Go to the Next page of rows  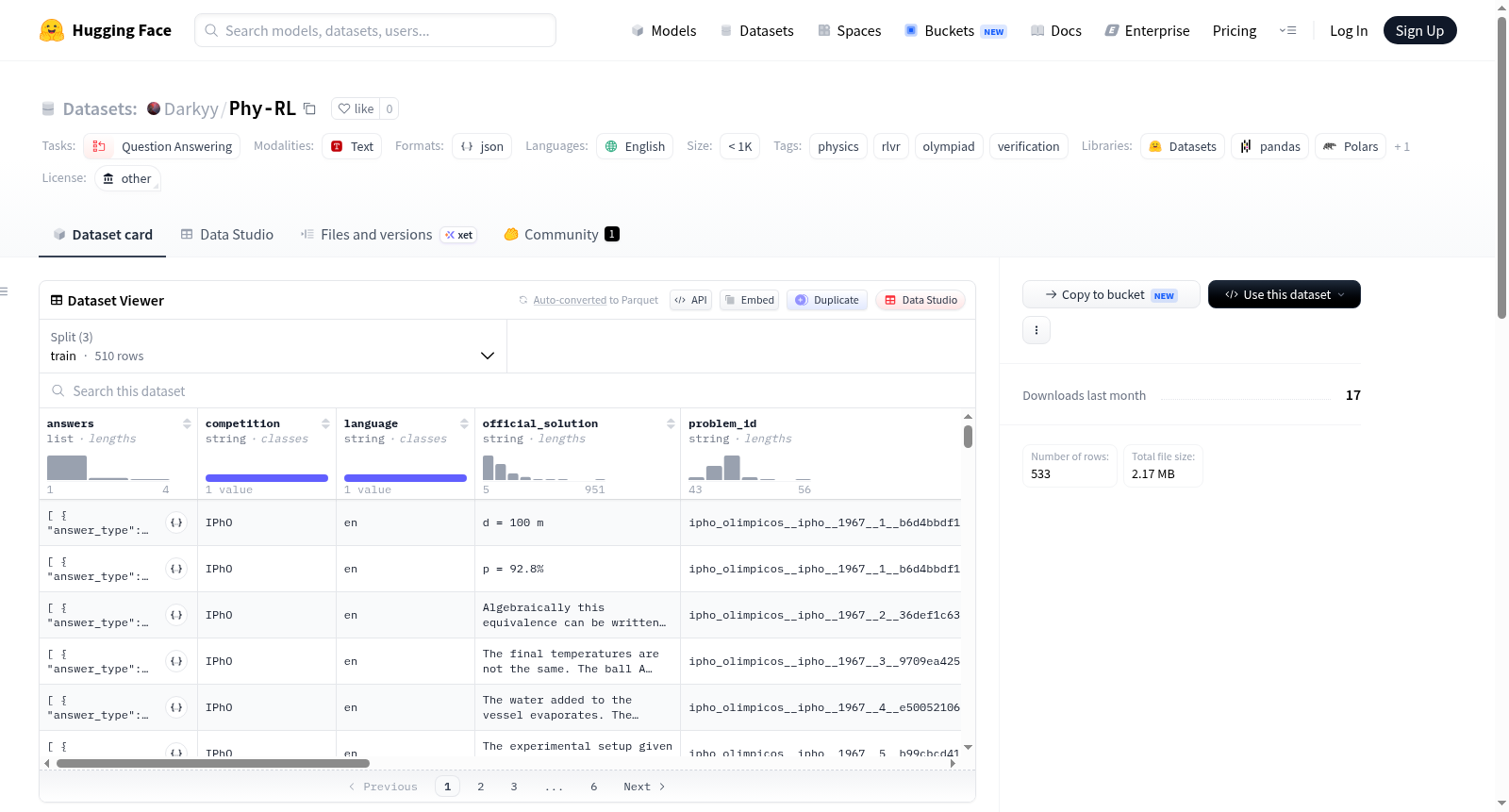click(644, 787)
